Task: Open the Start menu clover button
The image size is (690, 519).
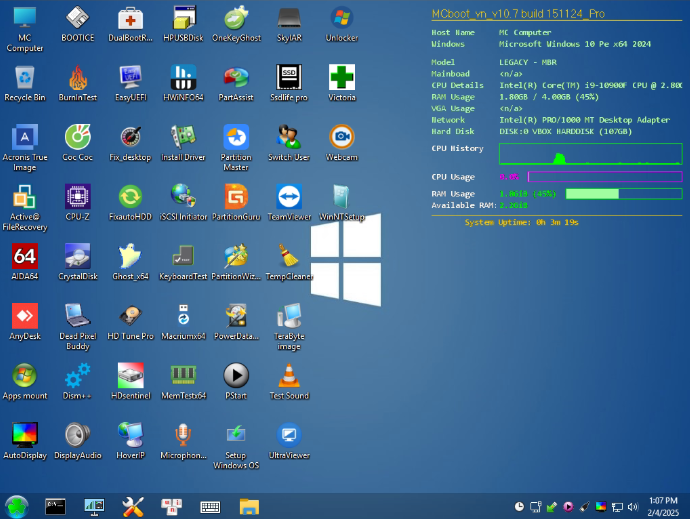Action: (17, 507)
